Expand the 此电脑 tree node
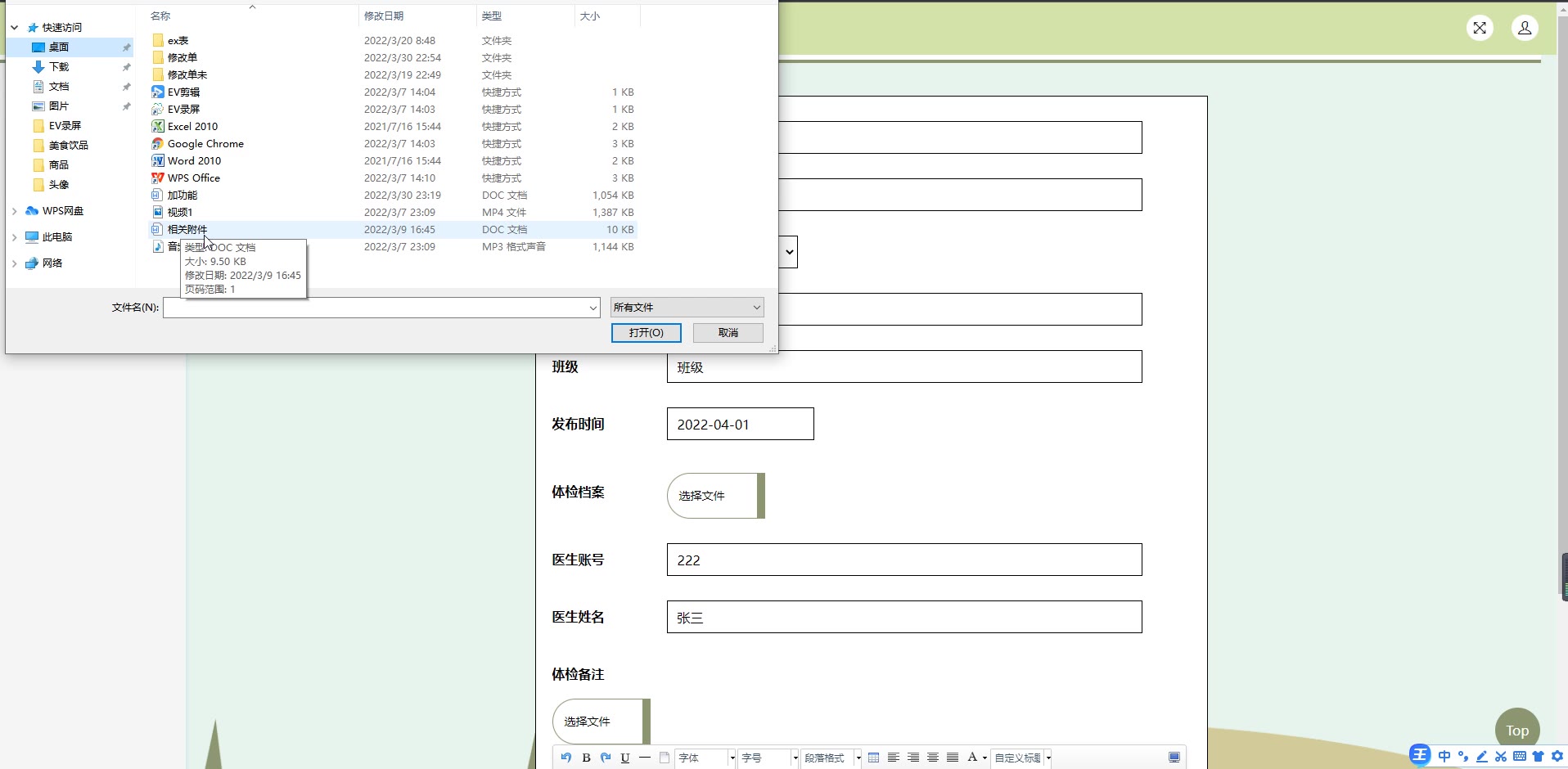This screenshot has width=1568, height=769. (x=15, y=237)
